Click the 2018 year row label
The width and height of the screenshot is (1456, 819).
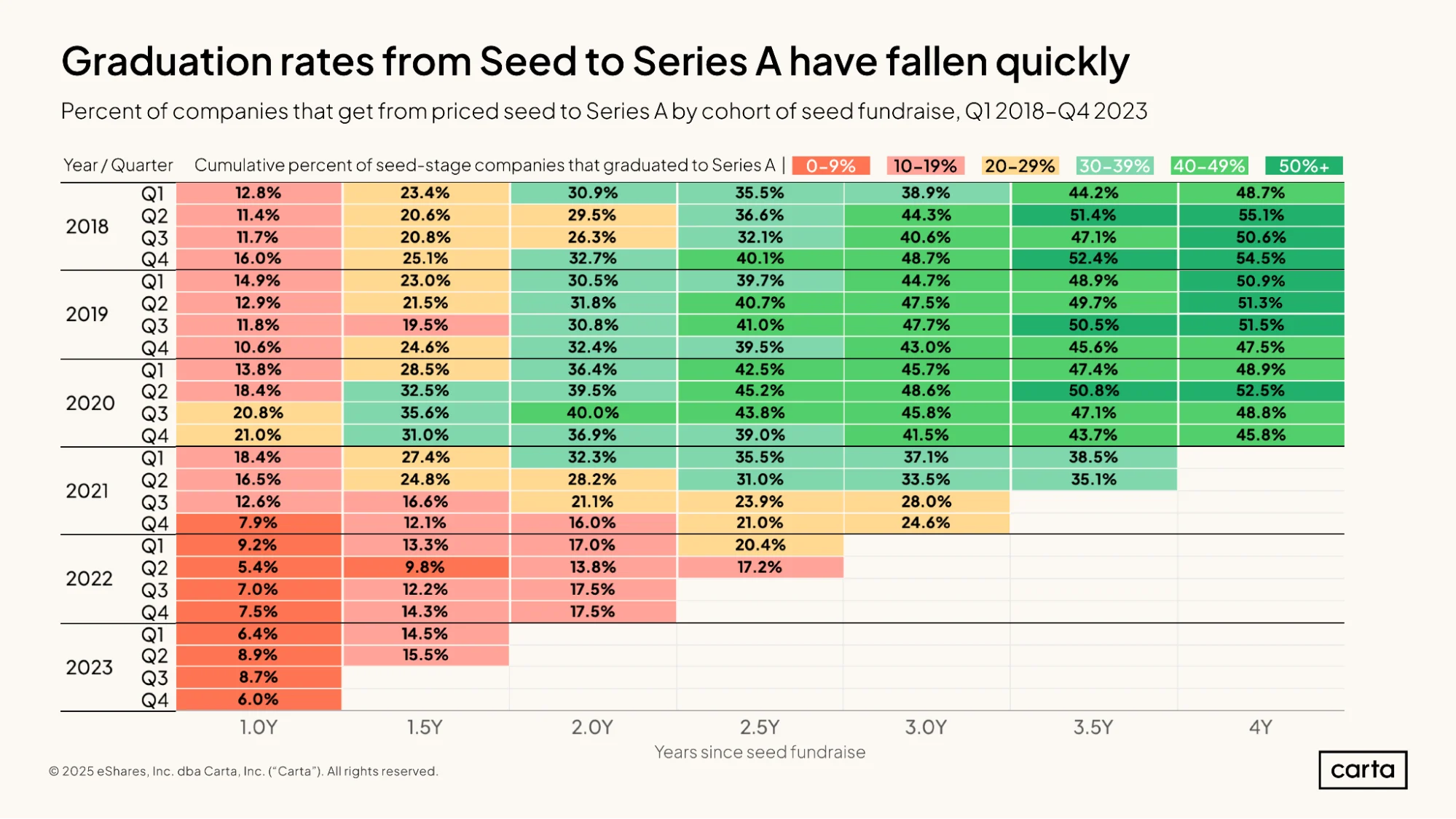pos(87,226)
